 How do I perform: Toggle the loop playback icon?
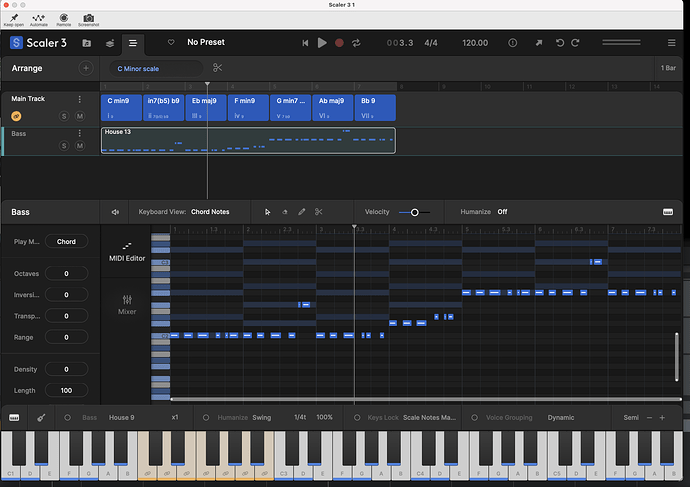tap(357, 43)
